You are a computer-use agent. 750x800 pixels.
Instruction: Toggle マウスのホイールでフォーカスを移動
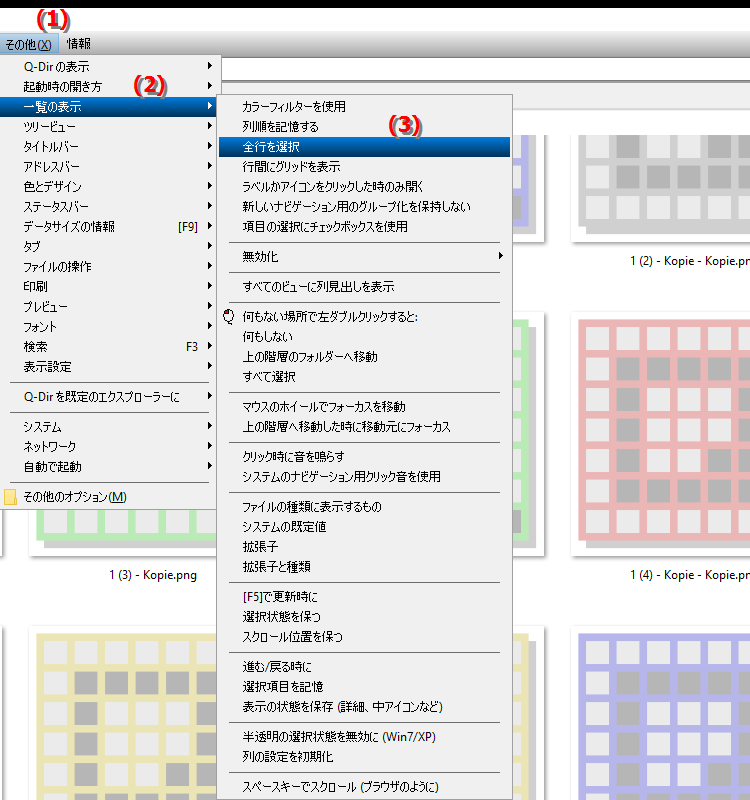364,407
